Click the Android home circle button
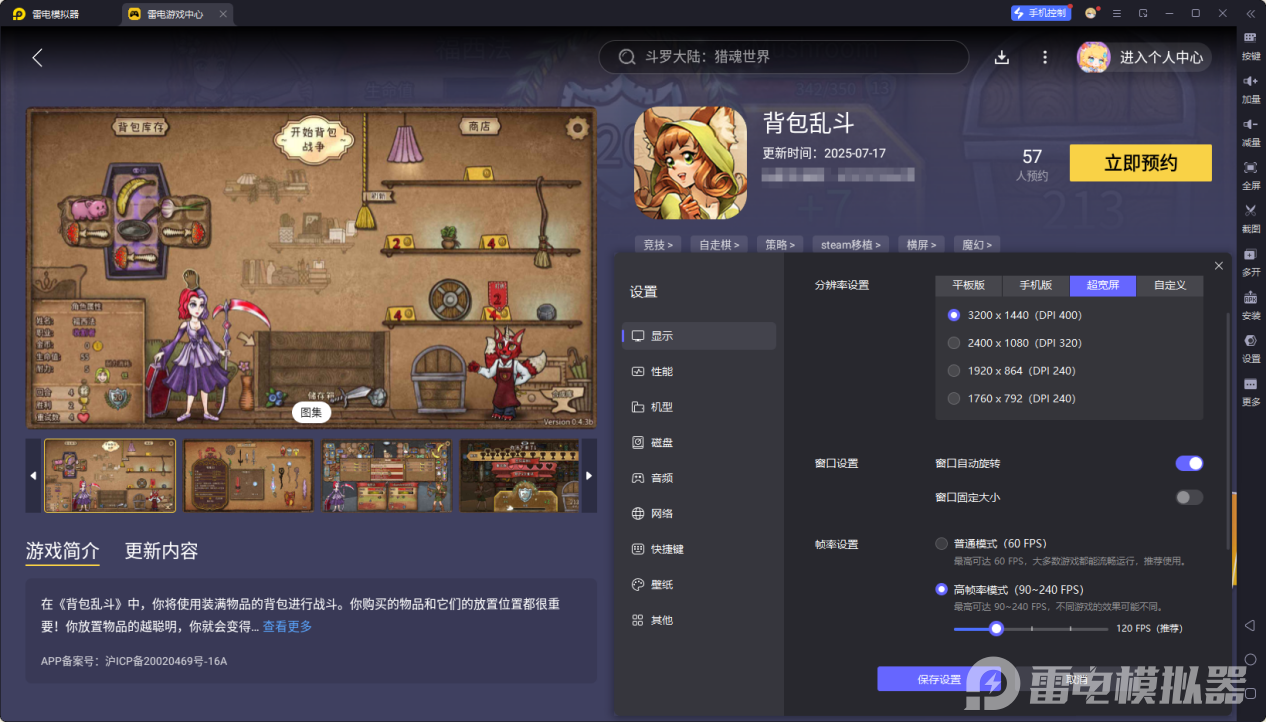Image resolution: width=1266 pixels, height=722 pixels. [1250, 659]
